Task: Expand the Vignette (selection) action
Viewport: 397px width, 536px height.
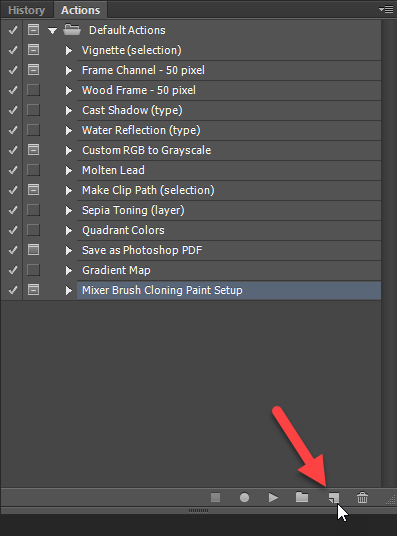Action: [x=69, y=51]
